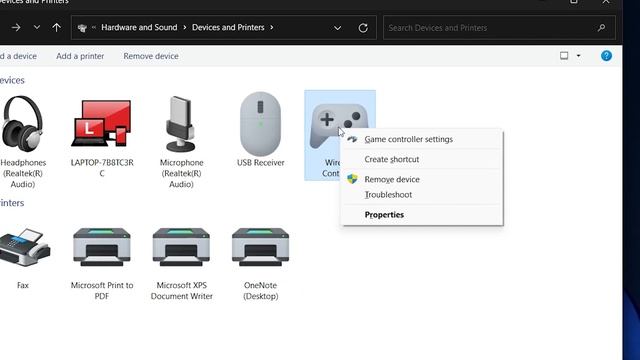Expand chevron after Devices and Printers breadcrumb
Screen dimensions: 640x360
[x=271, y=27]
